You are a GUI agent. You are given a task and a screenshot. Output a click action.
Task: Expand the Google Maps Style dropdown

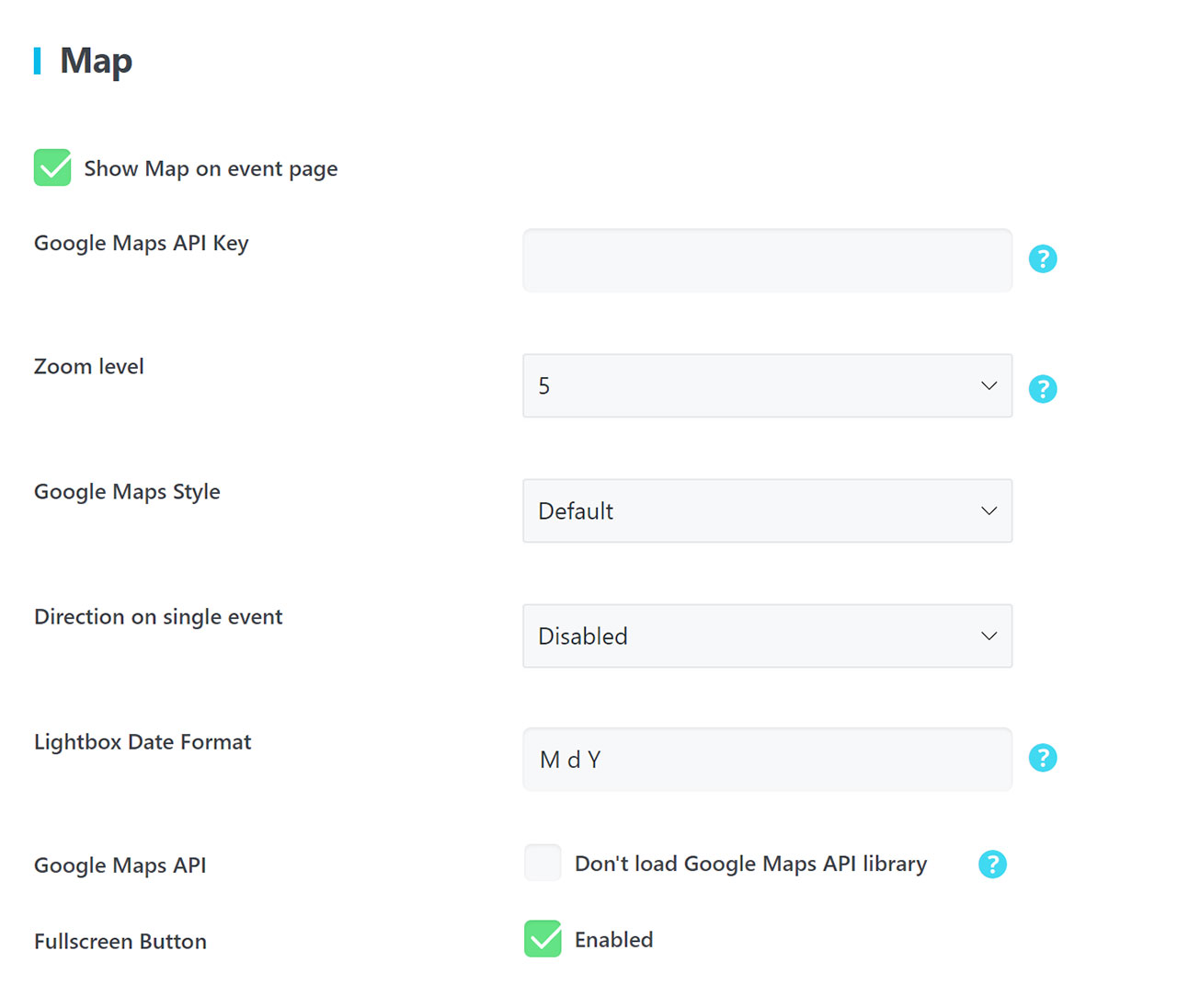pos(768,510)
